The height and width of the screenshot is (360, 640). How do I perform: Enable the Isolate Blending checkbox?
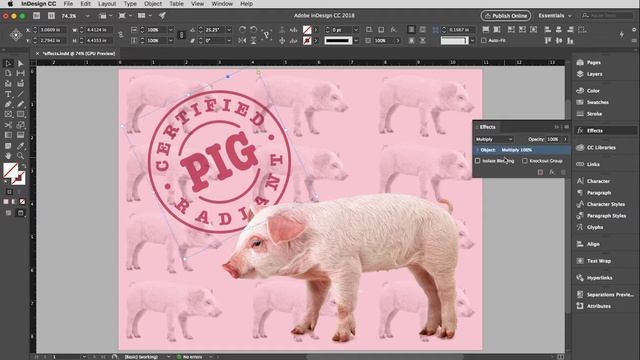(478, 161)
